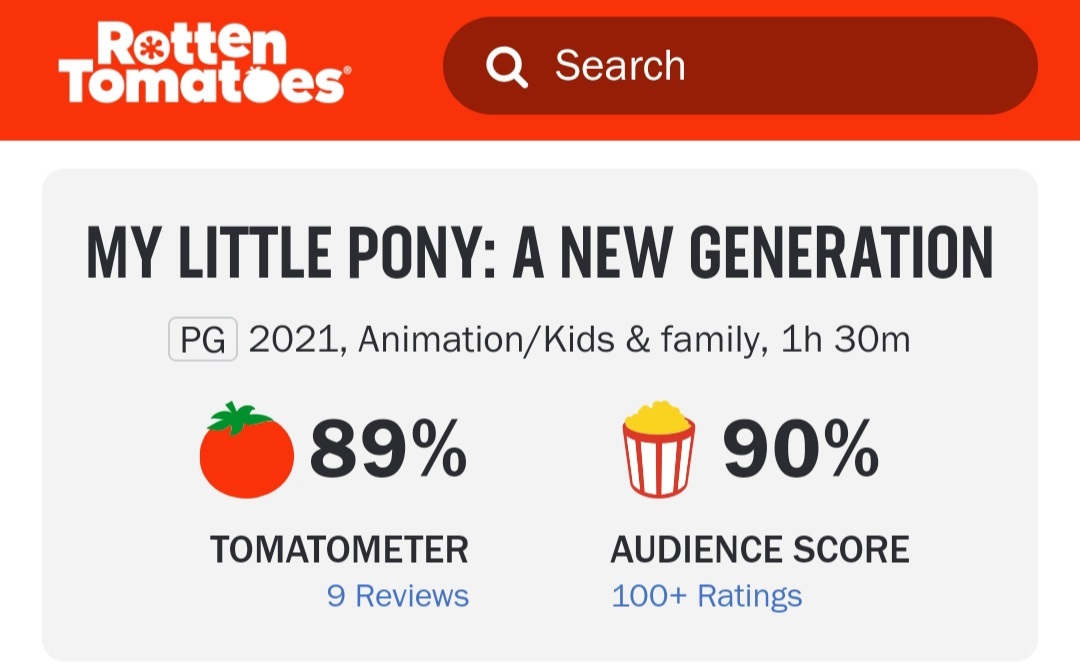Click the 90% audience score value
The image size is (1080, 665).
point(800,449)
